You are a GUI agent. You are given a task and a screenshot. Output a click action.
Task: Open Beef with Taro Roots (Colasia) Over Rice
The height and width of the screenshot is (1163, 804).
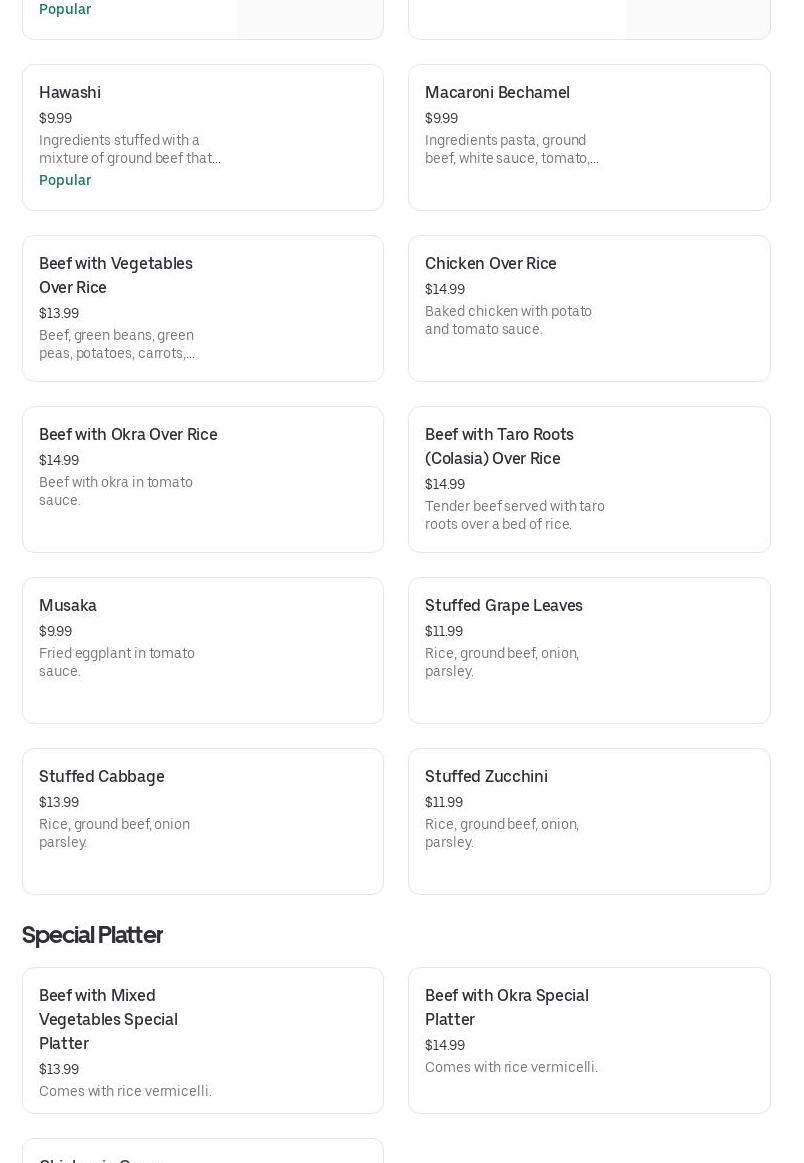589,479
